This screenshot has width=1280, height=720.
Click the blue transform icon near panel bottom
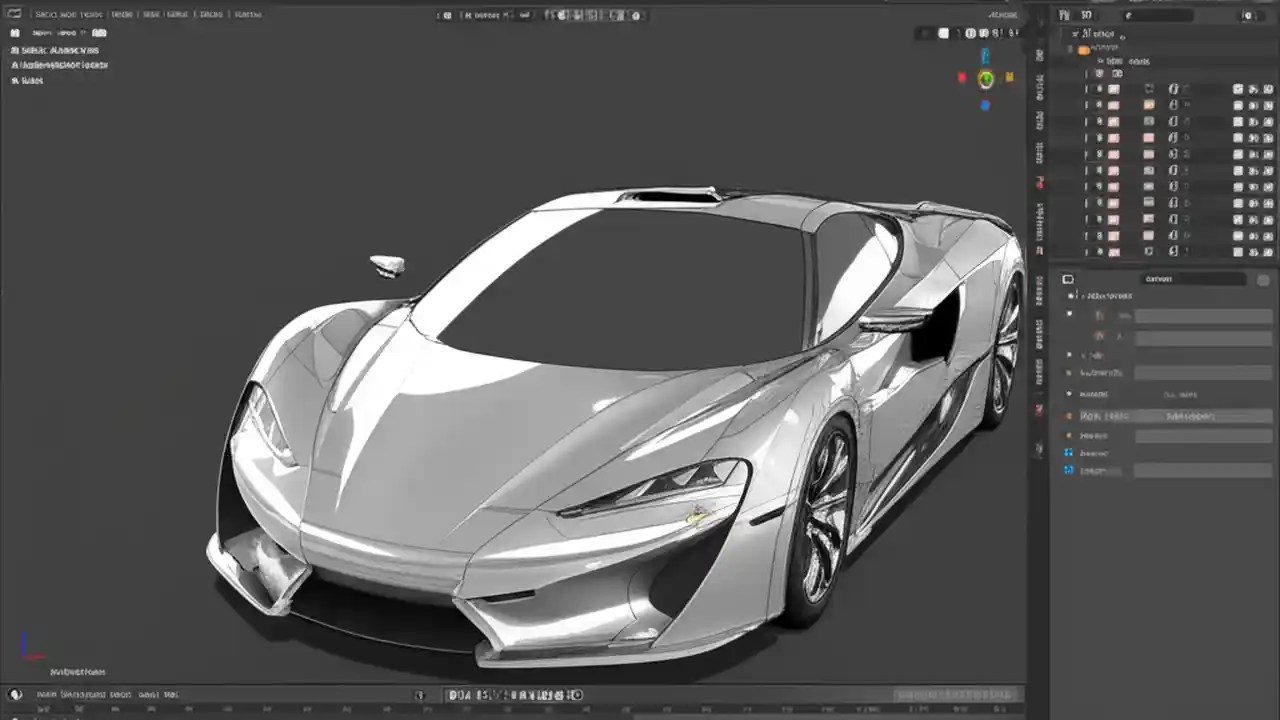(1068, 470)
